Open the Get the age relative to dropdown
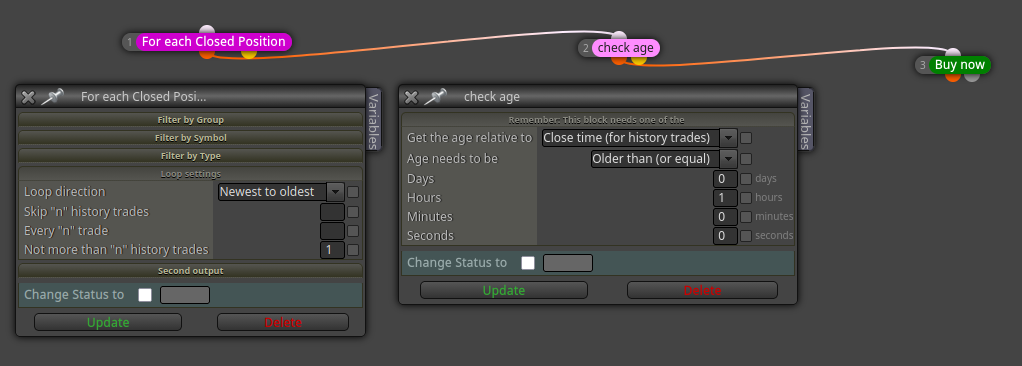This screenshot has height=366, width=1022. click(639, 138)
